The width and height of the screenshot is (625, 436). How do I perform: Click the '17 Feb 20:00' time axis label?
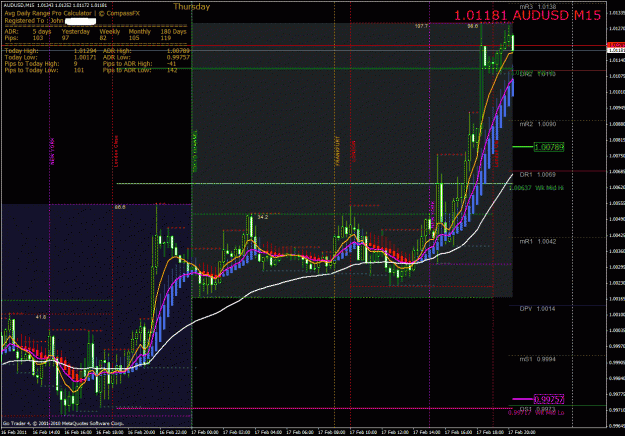(521, 432)
